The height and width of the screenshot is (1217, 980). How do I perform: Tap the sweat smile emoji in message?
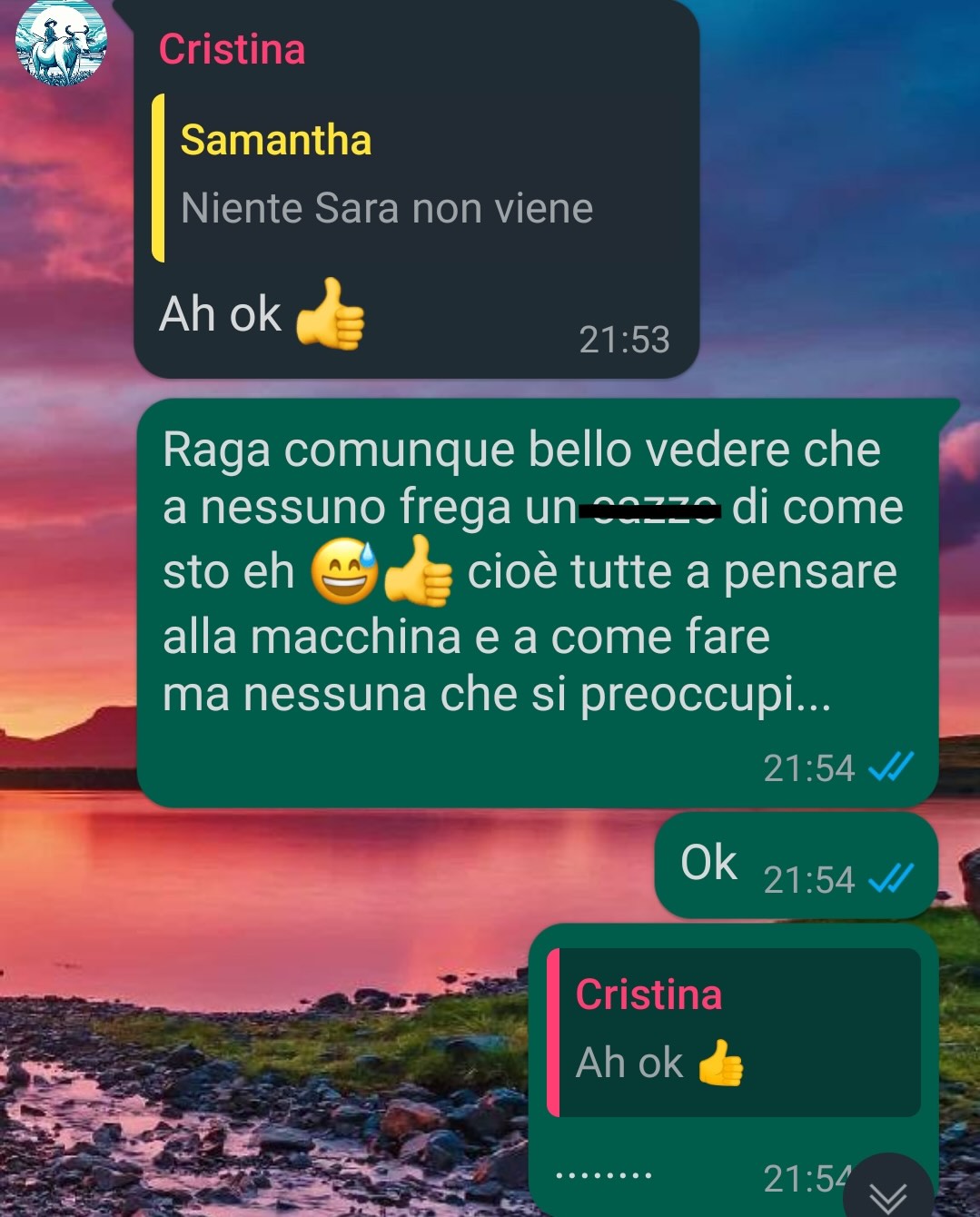click(345, 572)
